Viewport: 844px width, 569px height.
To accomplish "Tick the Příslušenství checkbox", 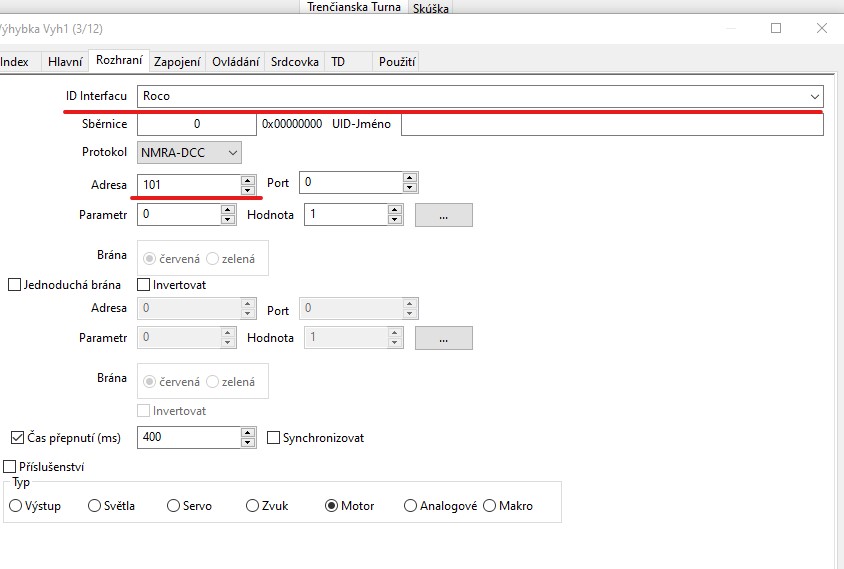I will coord(11,467).
